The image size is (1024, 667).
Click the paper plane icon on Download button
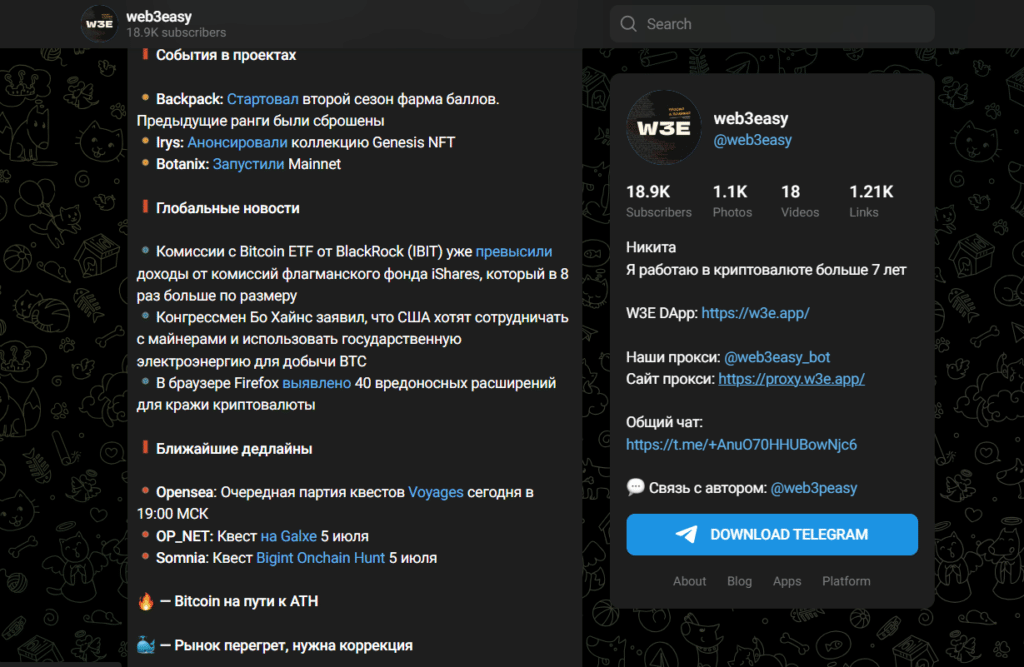point(686,534)
